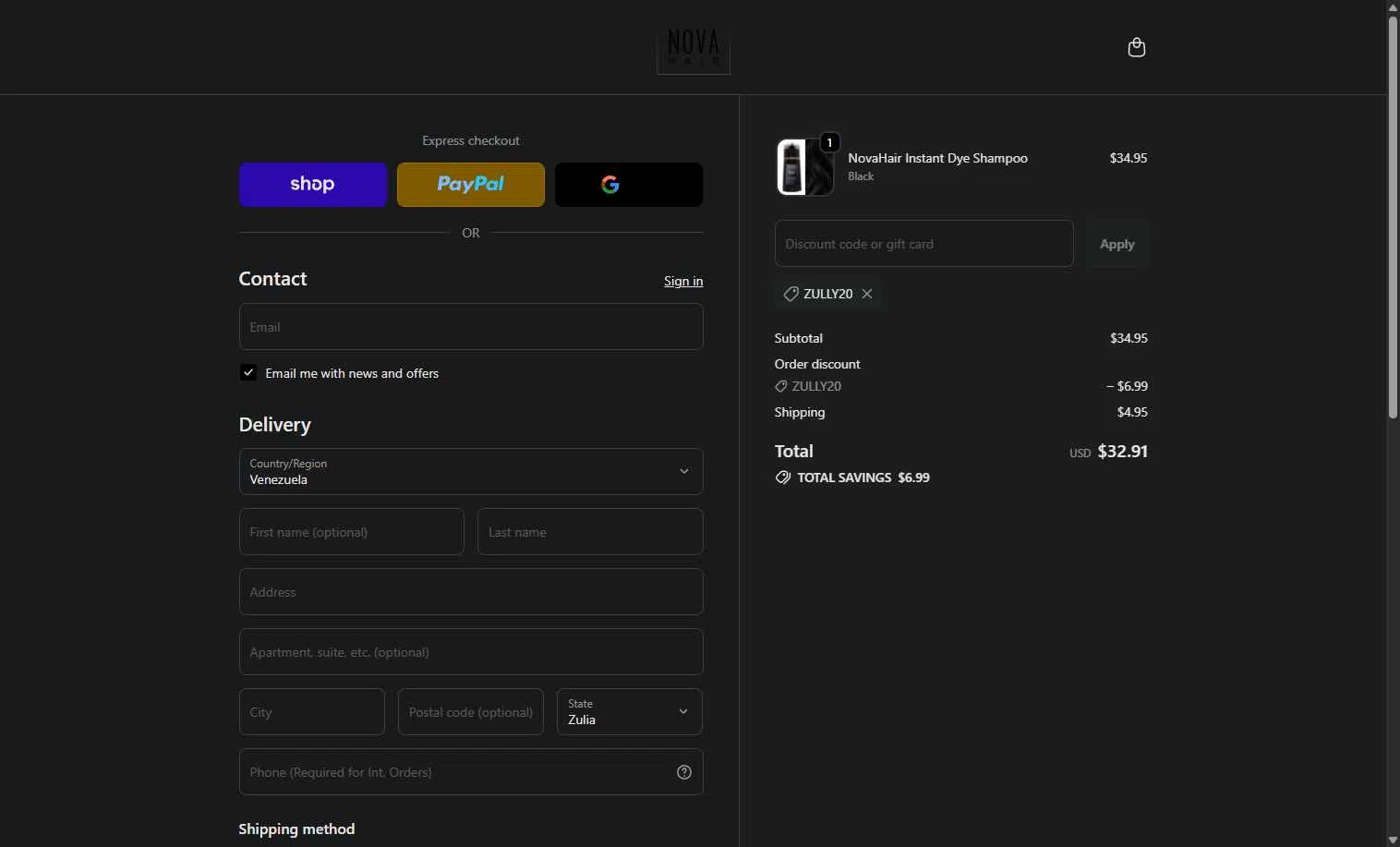Click the ZULLY20 discount tag chip

(827, 294)
